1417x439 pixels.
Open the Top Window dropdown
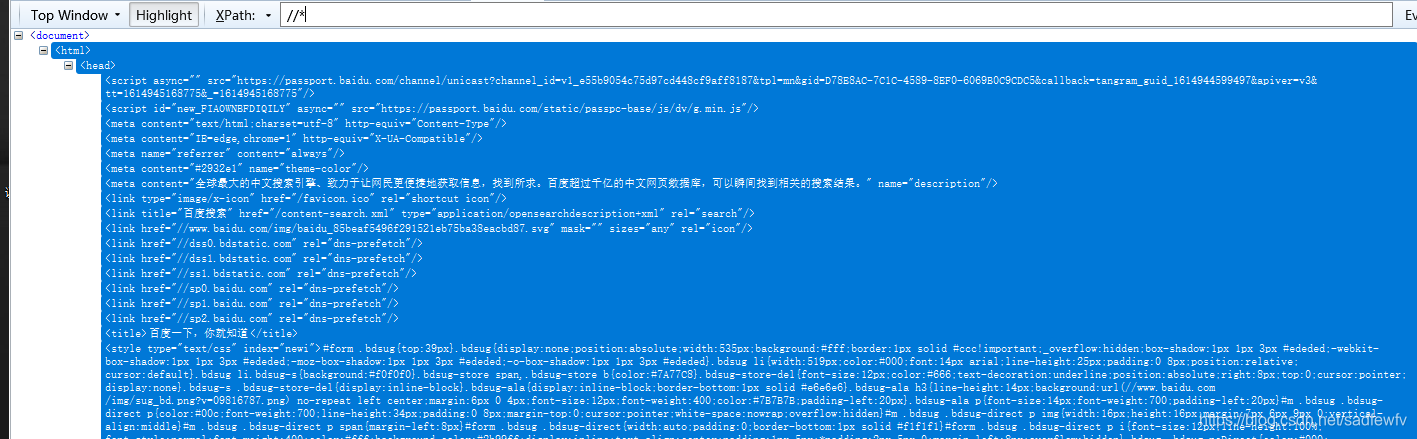coord(76,15)
